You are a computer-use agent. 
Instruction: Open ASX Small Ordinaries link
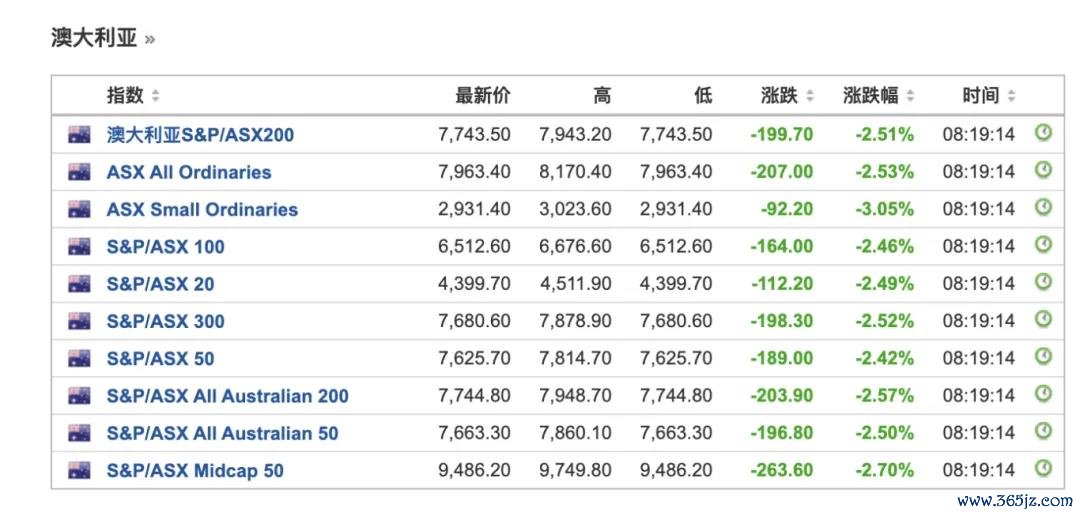[x=202, y=209]
